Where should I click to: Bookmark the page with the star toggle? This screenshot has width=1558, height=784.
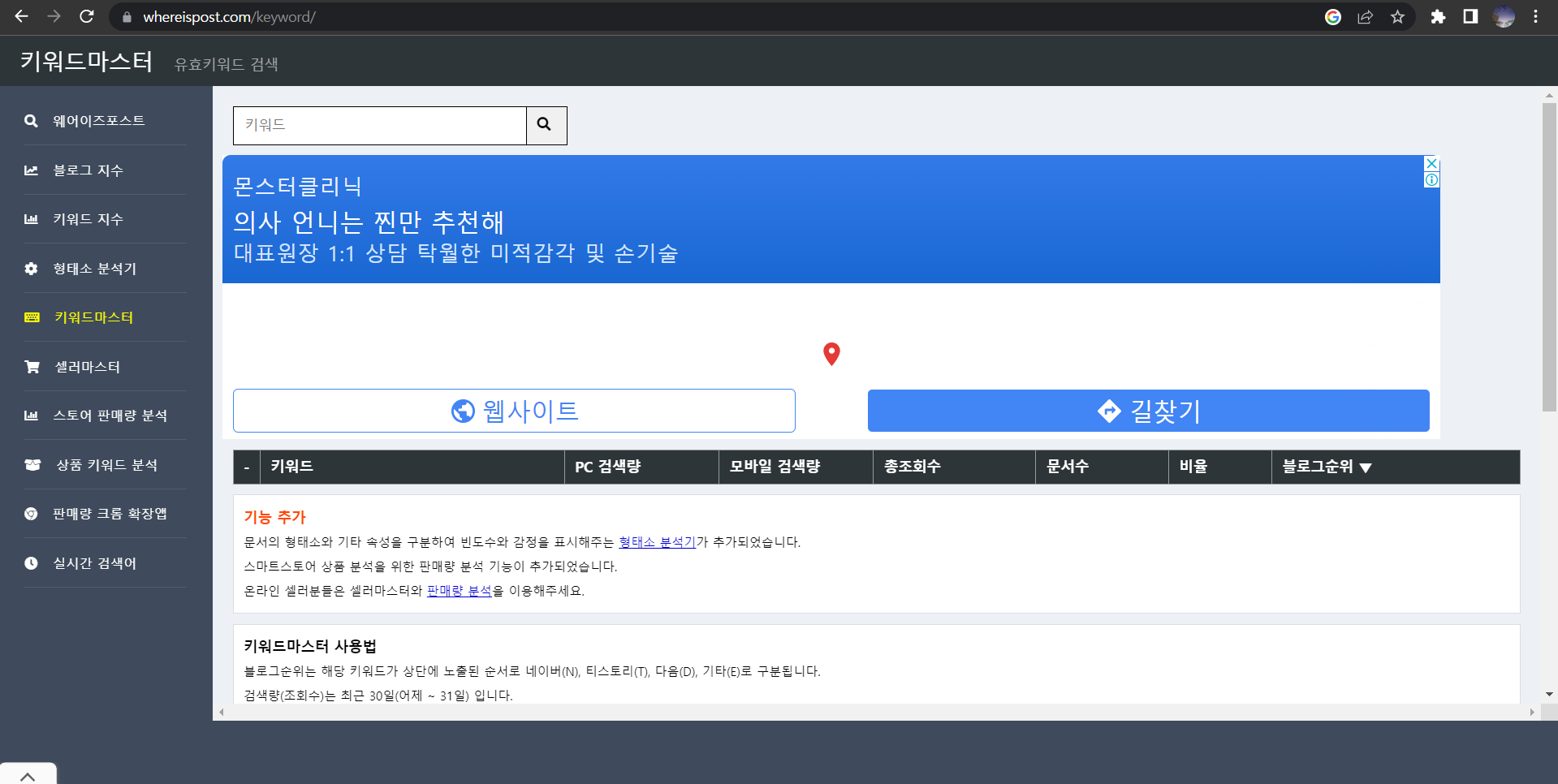pos(1399,16)
